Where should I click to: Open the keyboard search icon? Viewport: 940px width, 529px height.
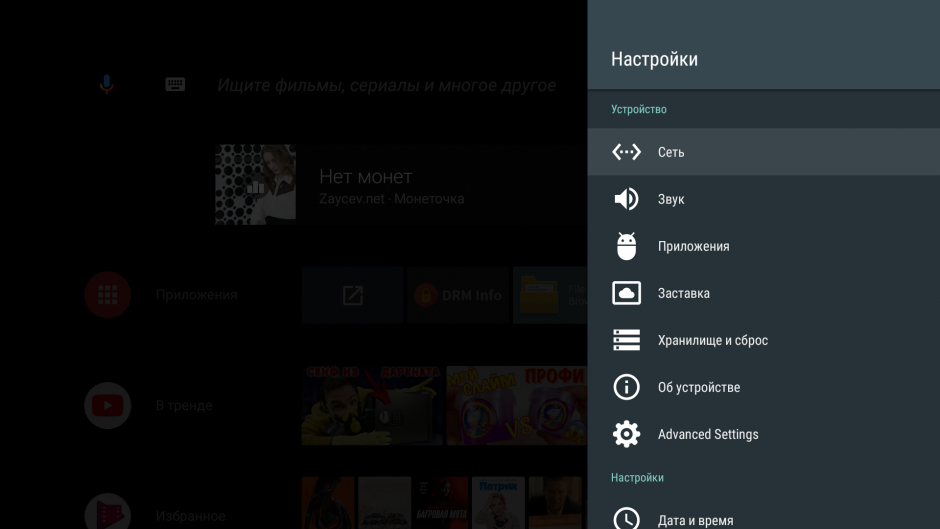tap(175, 84)
